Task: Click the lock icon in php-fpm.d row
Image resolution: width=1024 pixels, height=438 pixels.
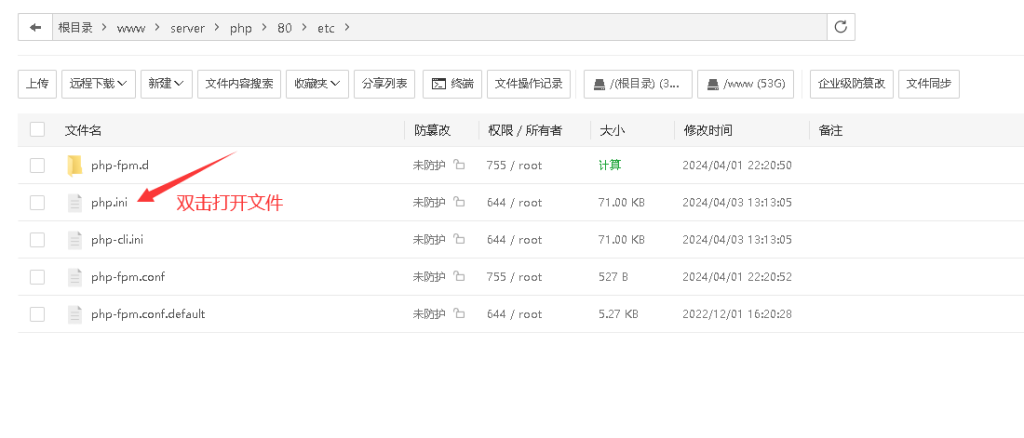Action: tap(459, 165)
